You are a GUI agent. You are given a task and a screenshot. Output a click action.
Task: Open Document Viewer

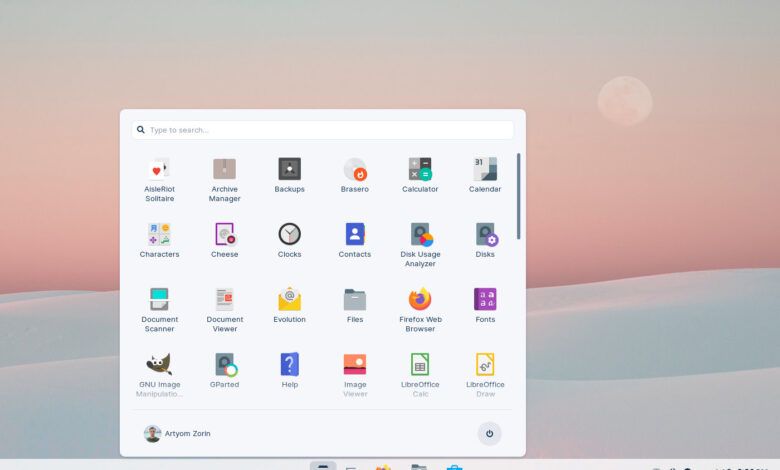(x=224, y=309)
